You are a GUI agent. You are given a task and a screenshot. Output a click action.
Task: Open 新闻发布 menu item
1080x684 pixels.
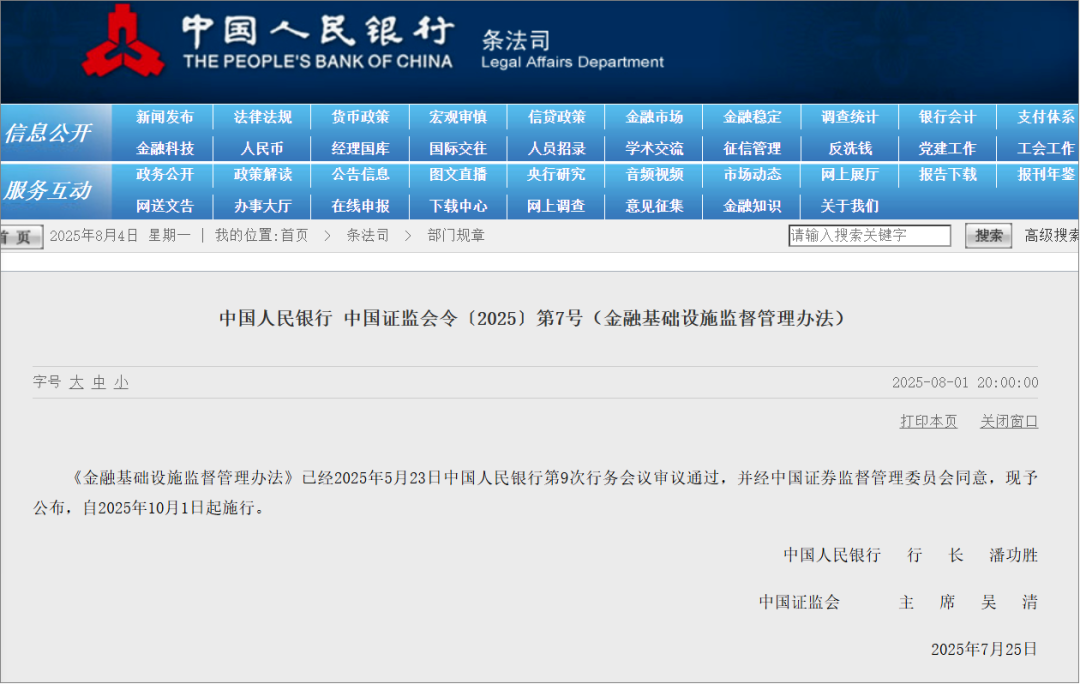click(165, 117)
